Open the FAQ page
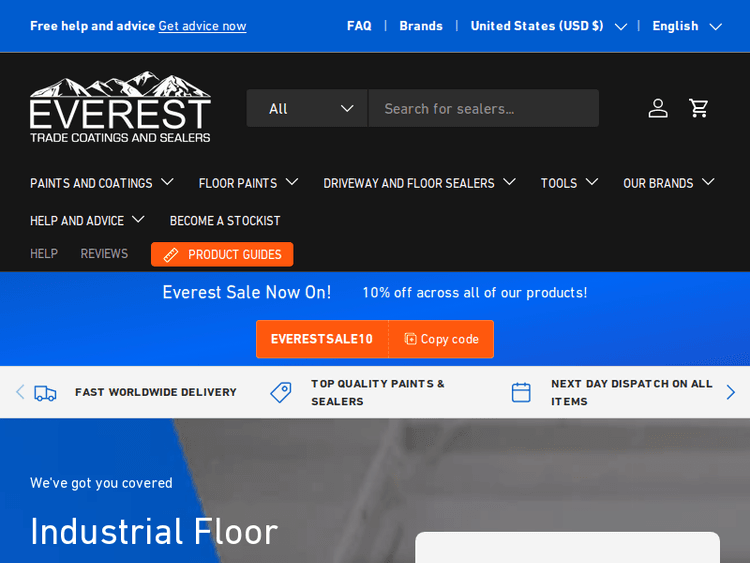This screenshot has height=563, width=750. (x=359, y=26)
